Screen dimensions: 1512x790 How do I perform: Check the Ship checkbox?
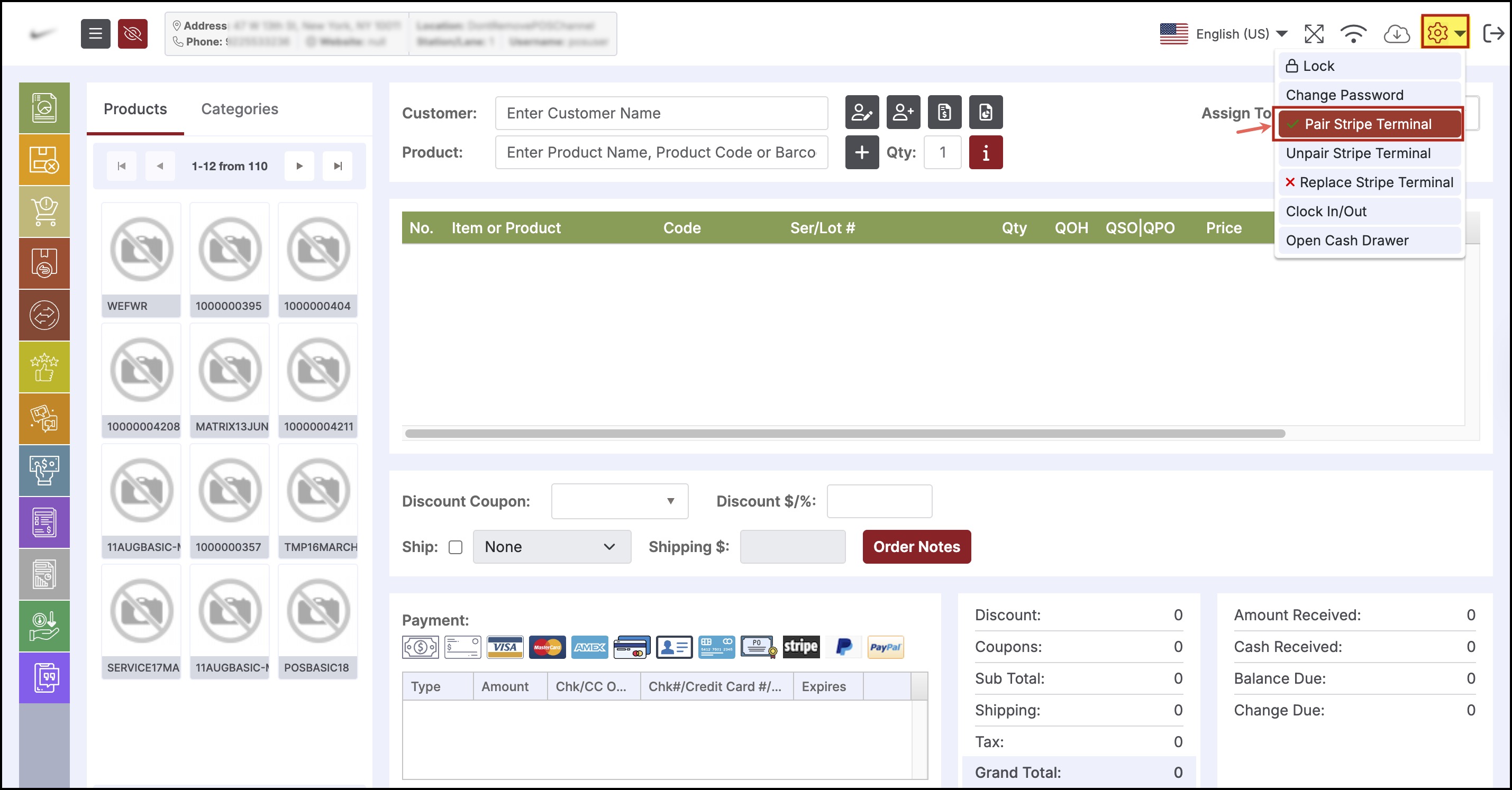[x=455, y=547]
